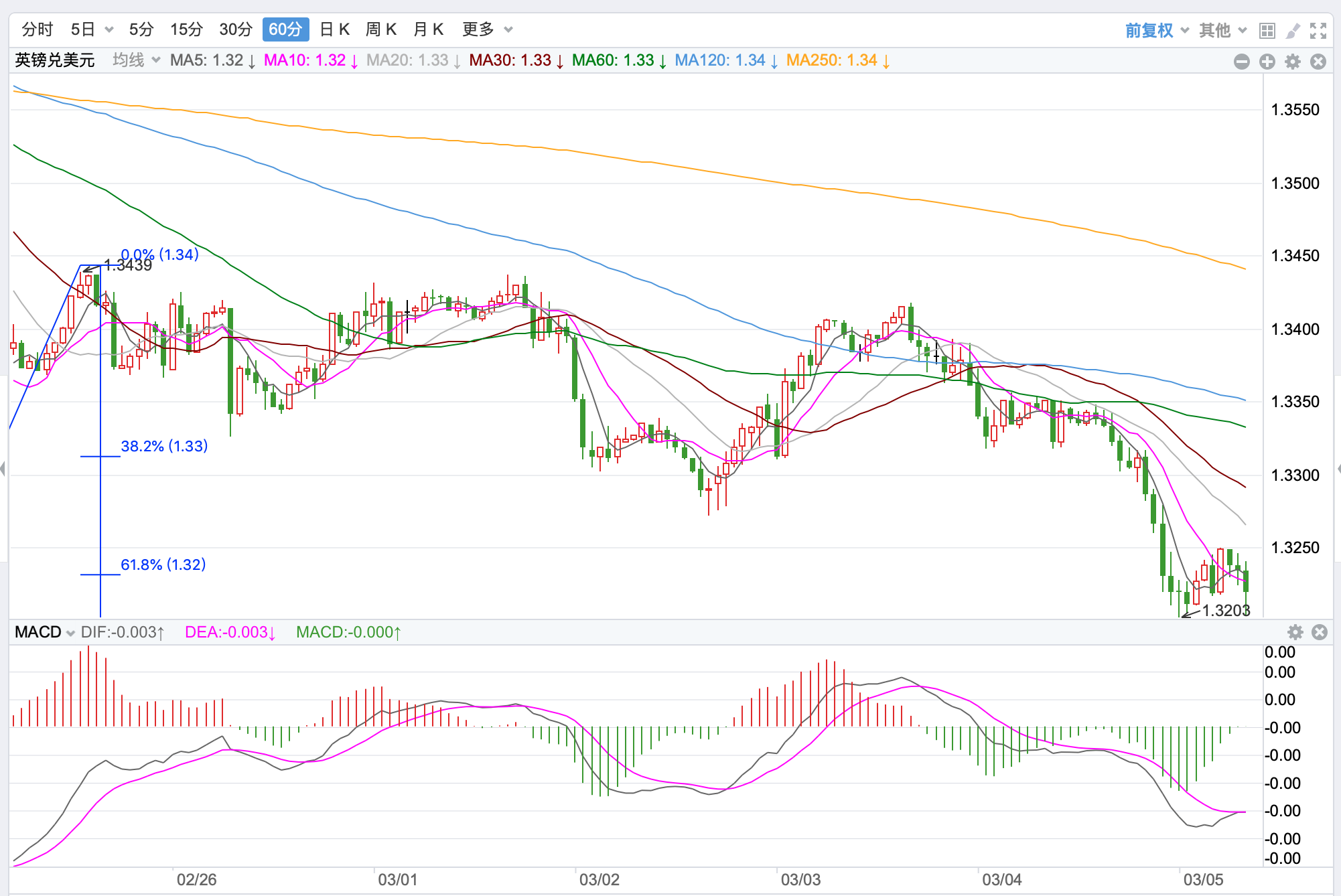
Task: Open MACD panel settings gear icon
Action: tap(1295, 632)
